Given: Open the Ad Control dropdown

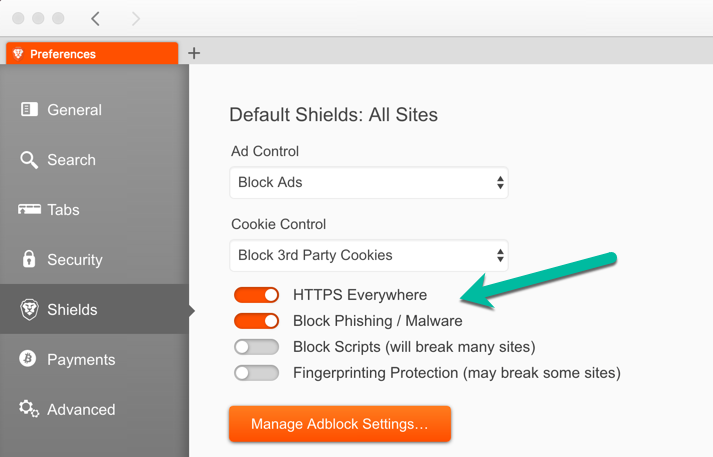Looking at the screenshot, I should point(369,182).
